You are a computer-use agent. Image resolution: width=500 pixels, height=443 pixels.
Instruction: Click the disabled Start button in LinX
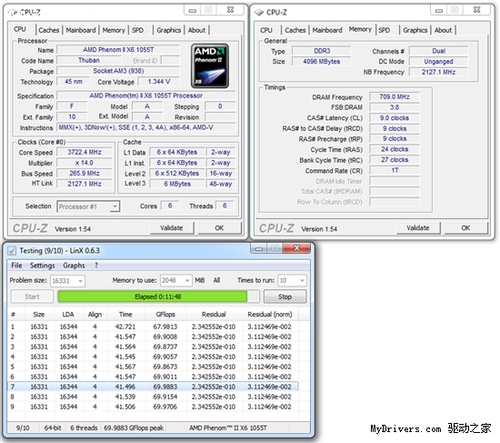pos(32,297)
